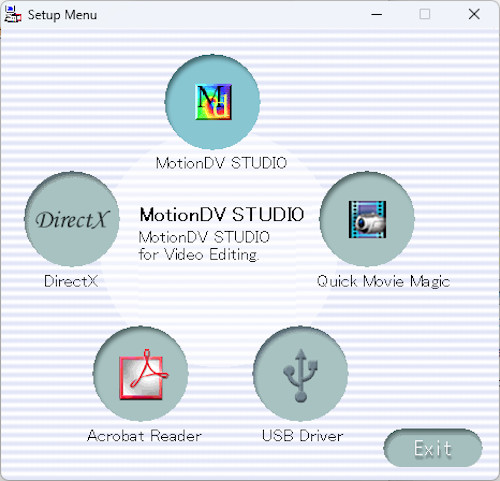Minimize the Setup Menu window
Screen dimensions: 500x481
377,14
